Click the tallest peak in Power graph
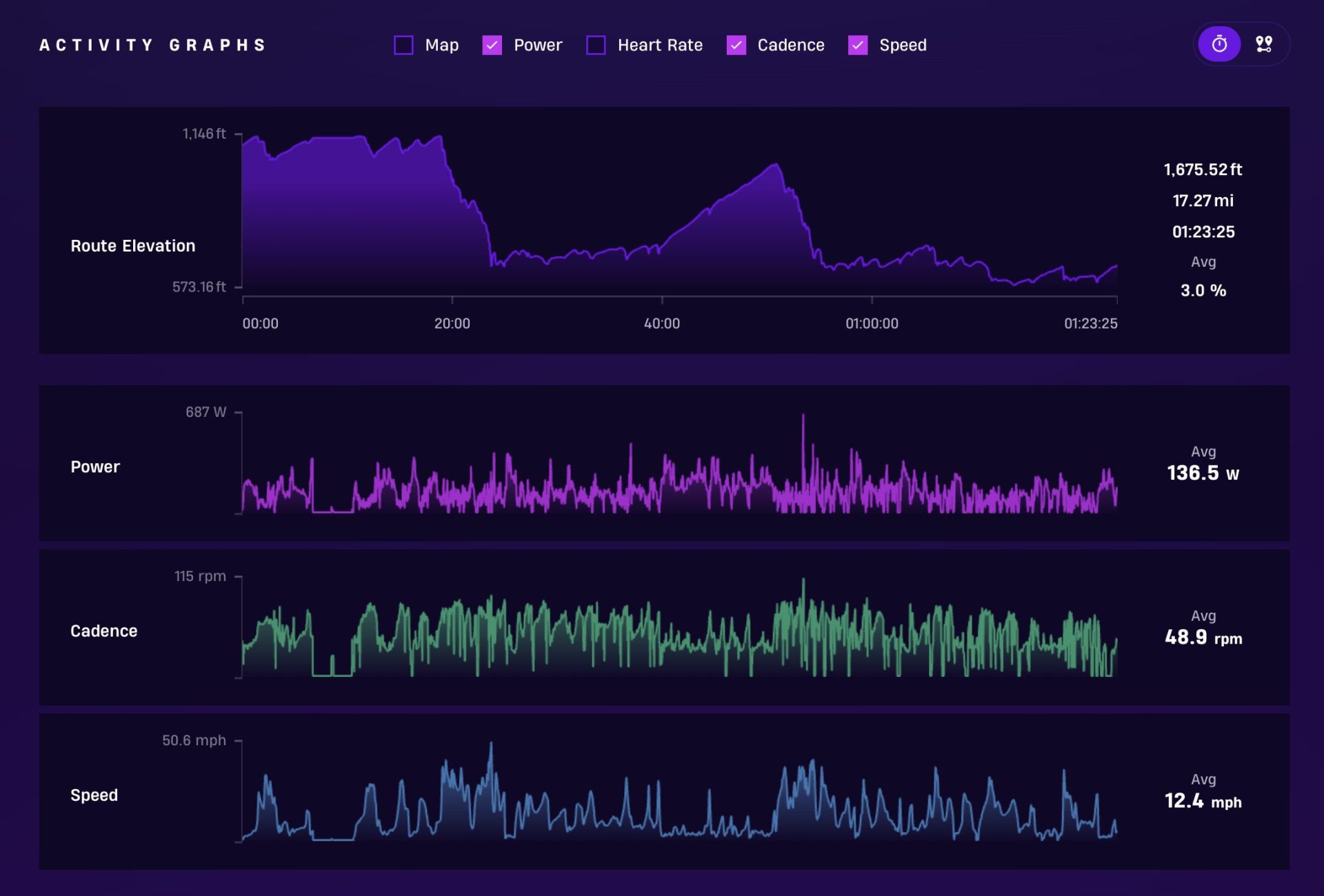The image size is (1324, 896). tap(803, 416)
